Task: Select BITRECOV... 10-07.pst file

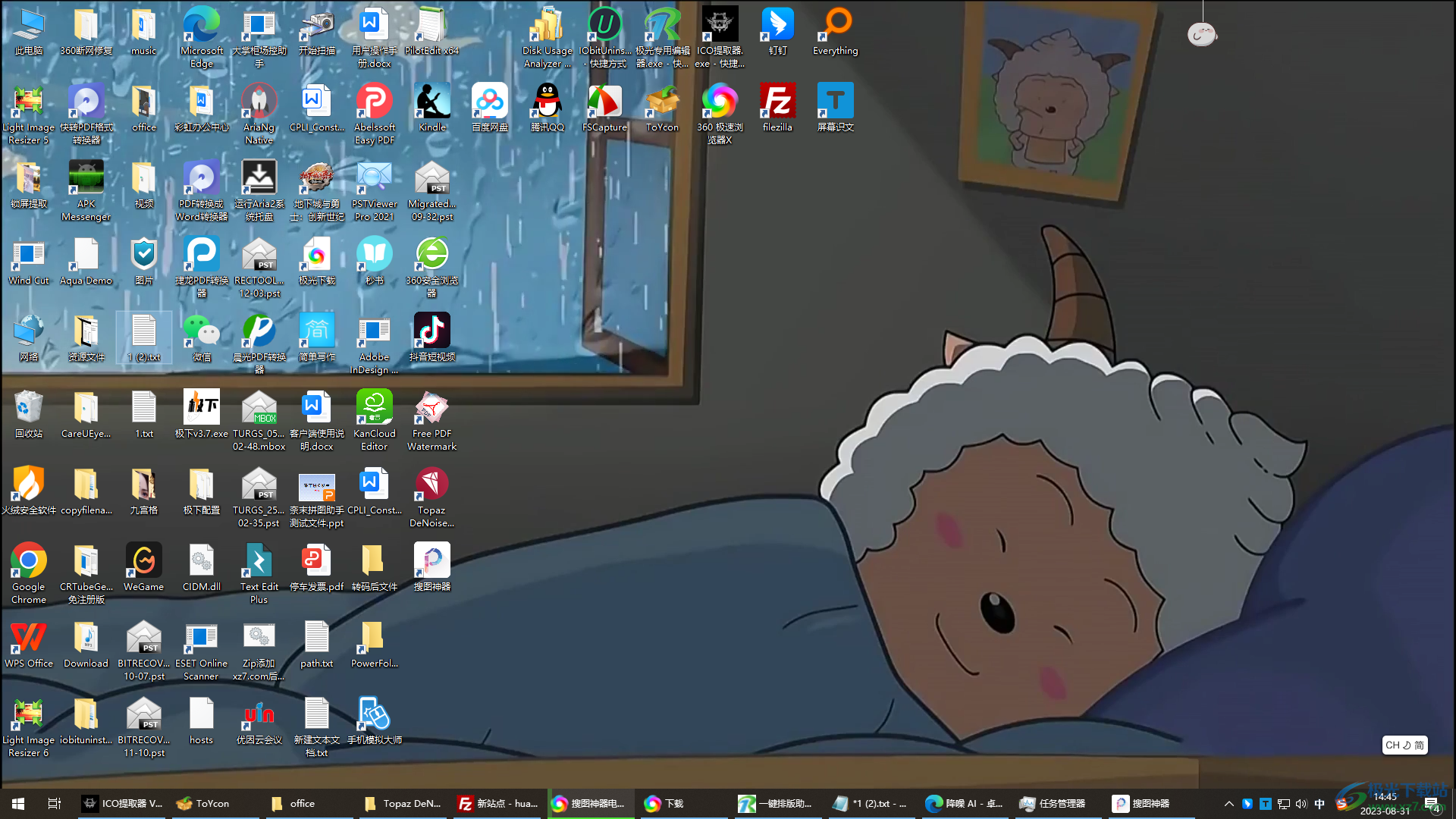Action: click(143, 650)
